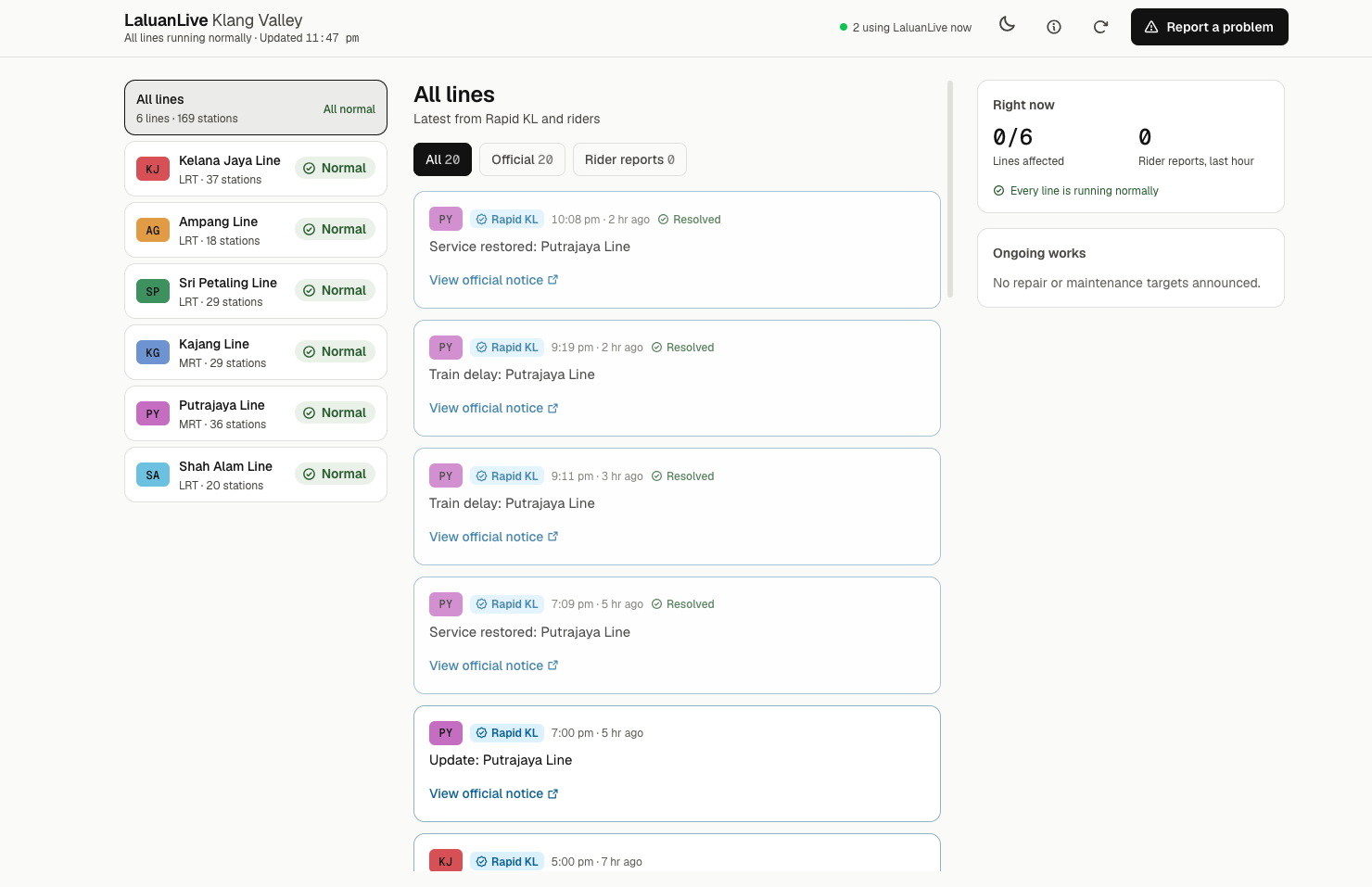Open the official notice for the 9:19 pm delay

click(493, 408)
